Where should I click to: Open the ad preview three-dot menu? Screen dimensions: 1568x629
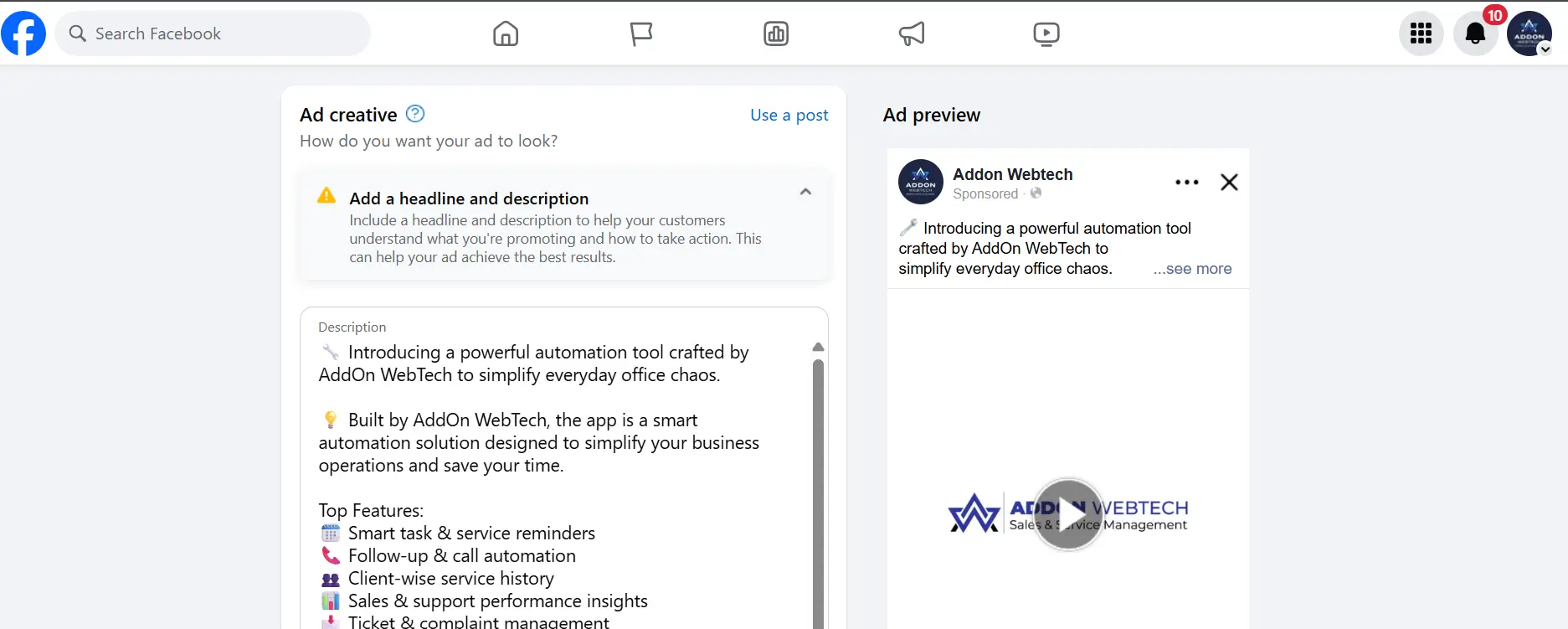[x=1186, y=182]
